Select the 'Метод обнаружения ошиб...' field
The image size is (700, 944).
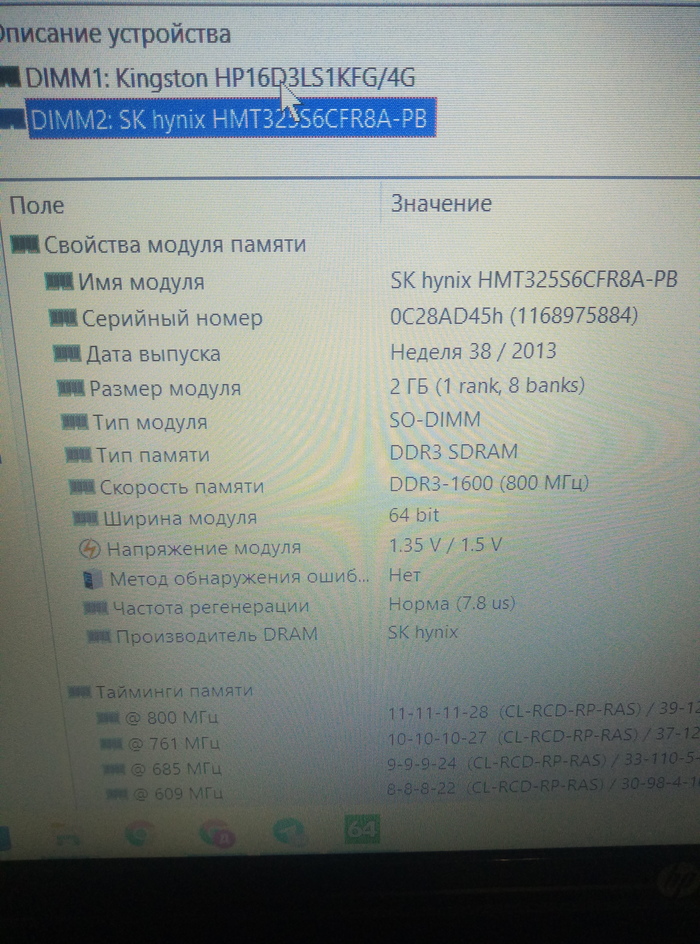(239, 579)
